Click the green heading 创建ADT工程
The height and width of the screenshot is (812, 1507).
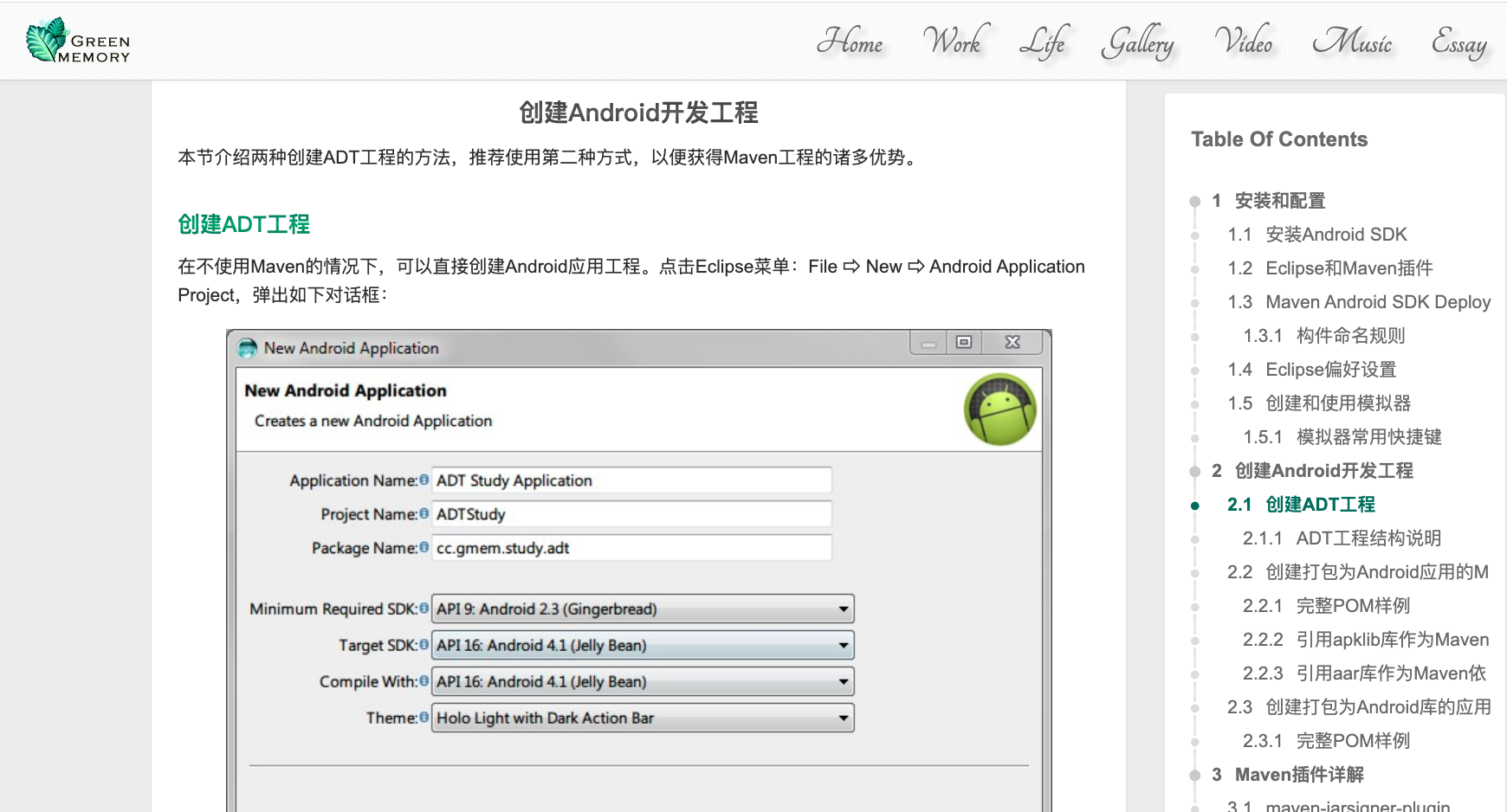click(243, 224)
